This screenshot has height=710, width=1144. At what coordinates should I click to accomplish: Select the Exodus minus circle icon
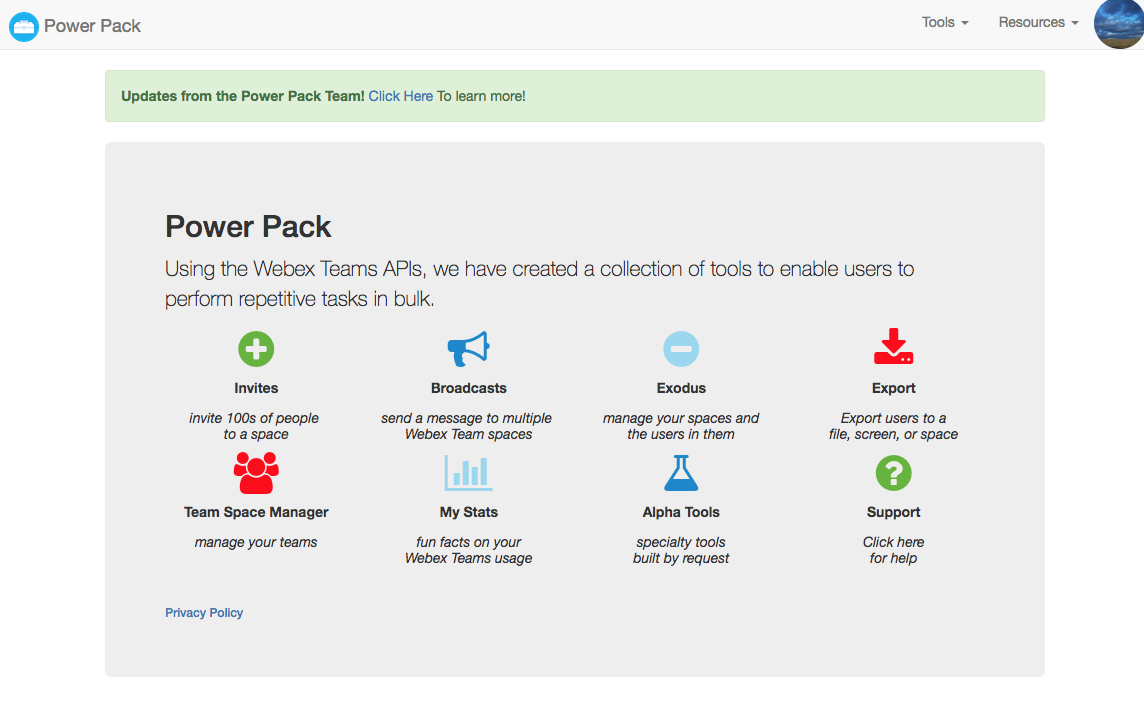(681, 349)
